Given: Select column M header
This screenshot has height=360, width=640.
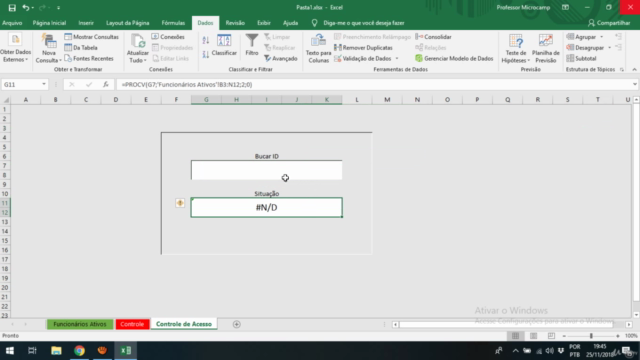Looking at the screenshot, I should click(x=387, y=100).
